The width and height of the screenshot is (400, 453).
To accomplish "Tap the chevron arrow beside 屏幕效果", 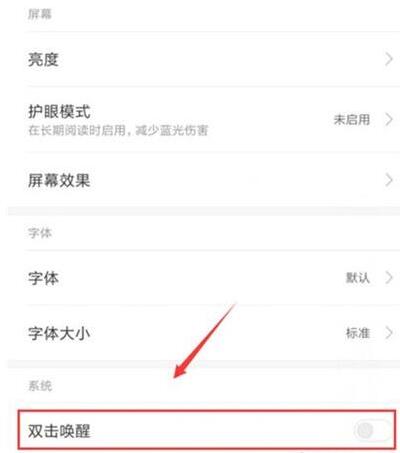I will click(389, 180).
